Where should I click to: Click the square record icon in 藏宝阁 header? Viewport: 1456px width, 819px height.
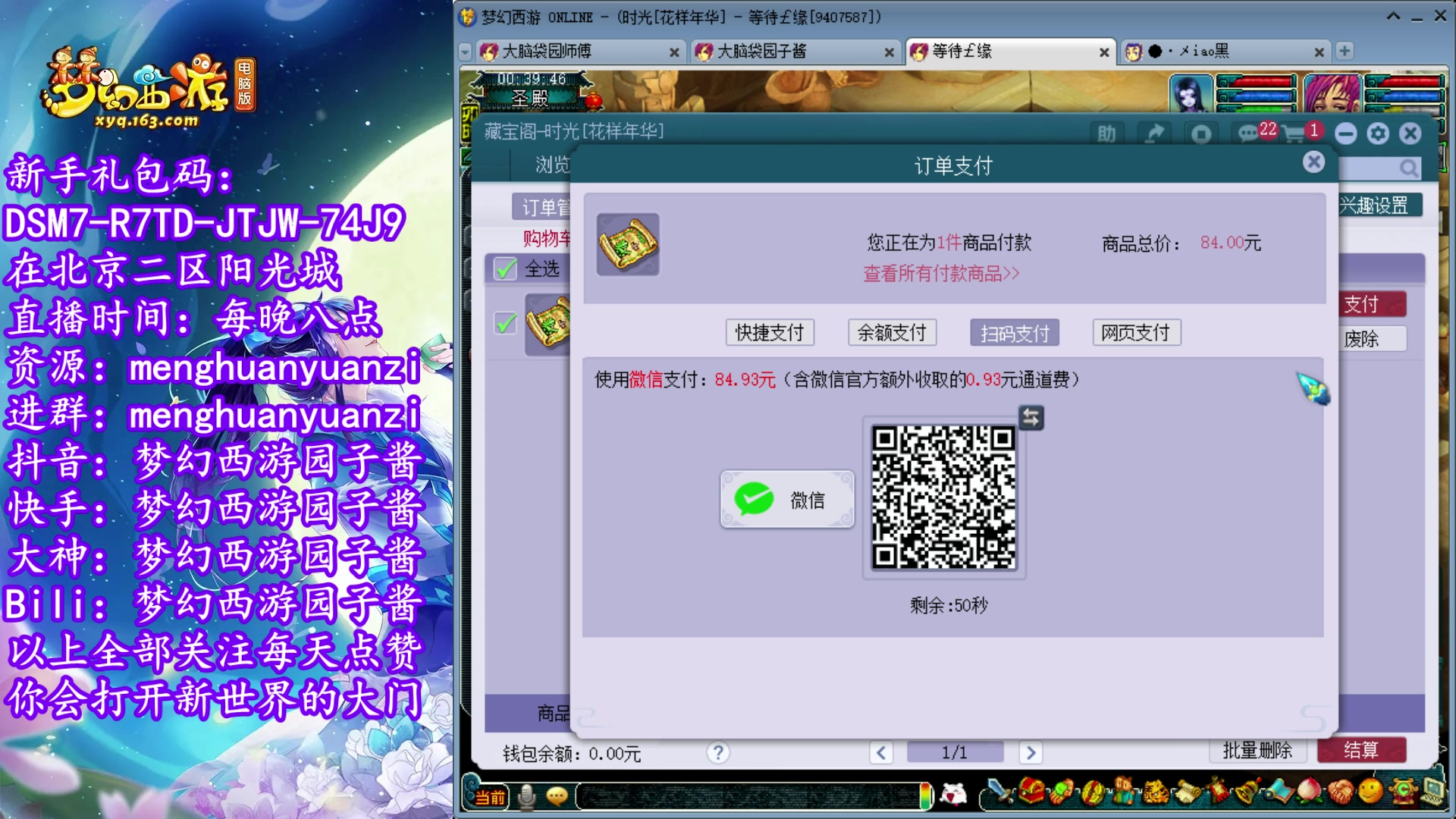tap(1201, 134)
